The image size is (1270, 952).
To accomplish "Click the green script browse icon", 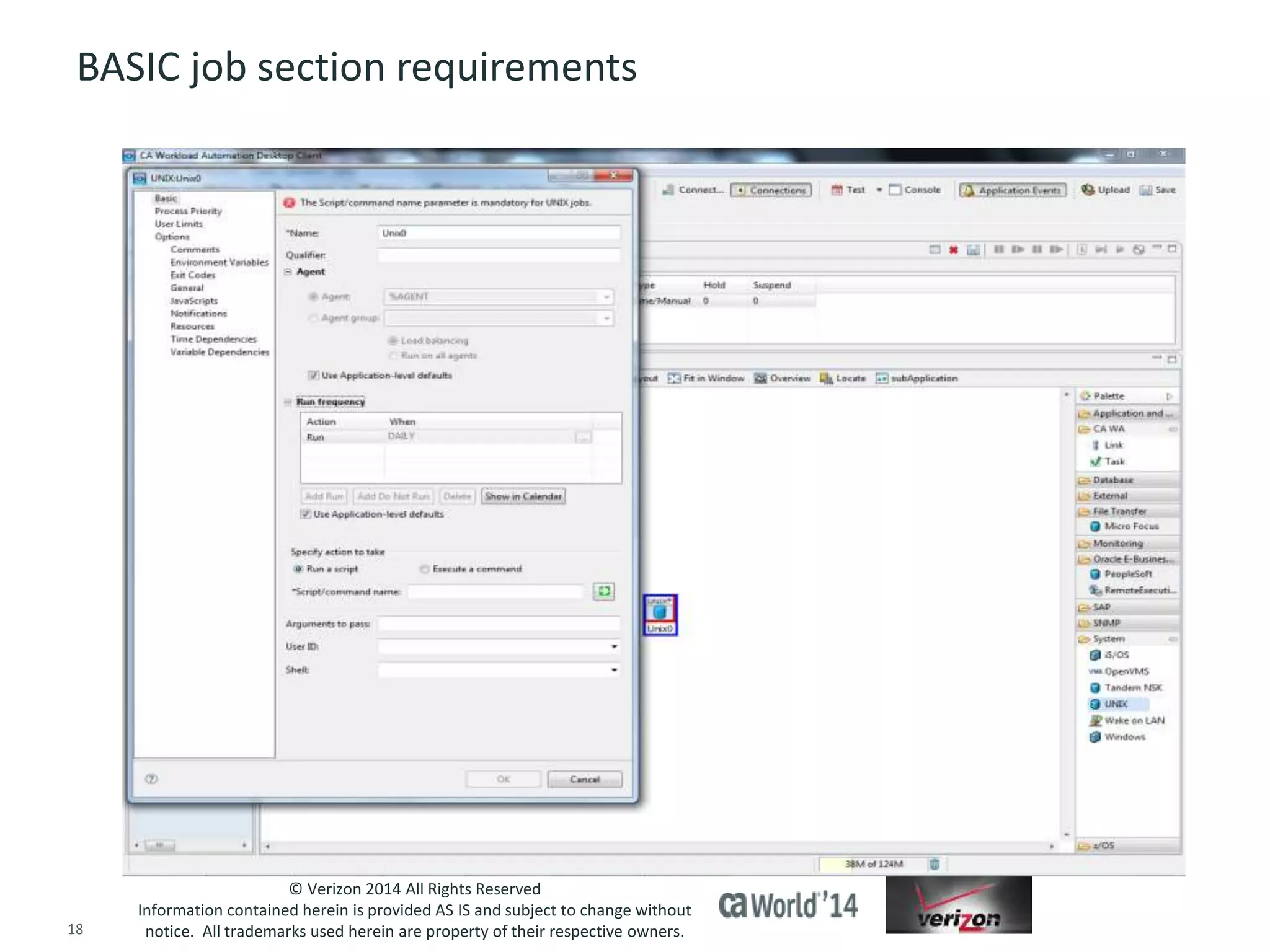I will (603, 591).
